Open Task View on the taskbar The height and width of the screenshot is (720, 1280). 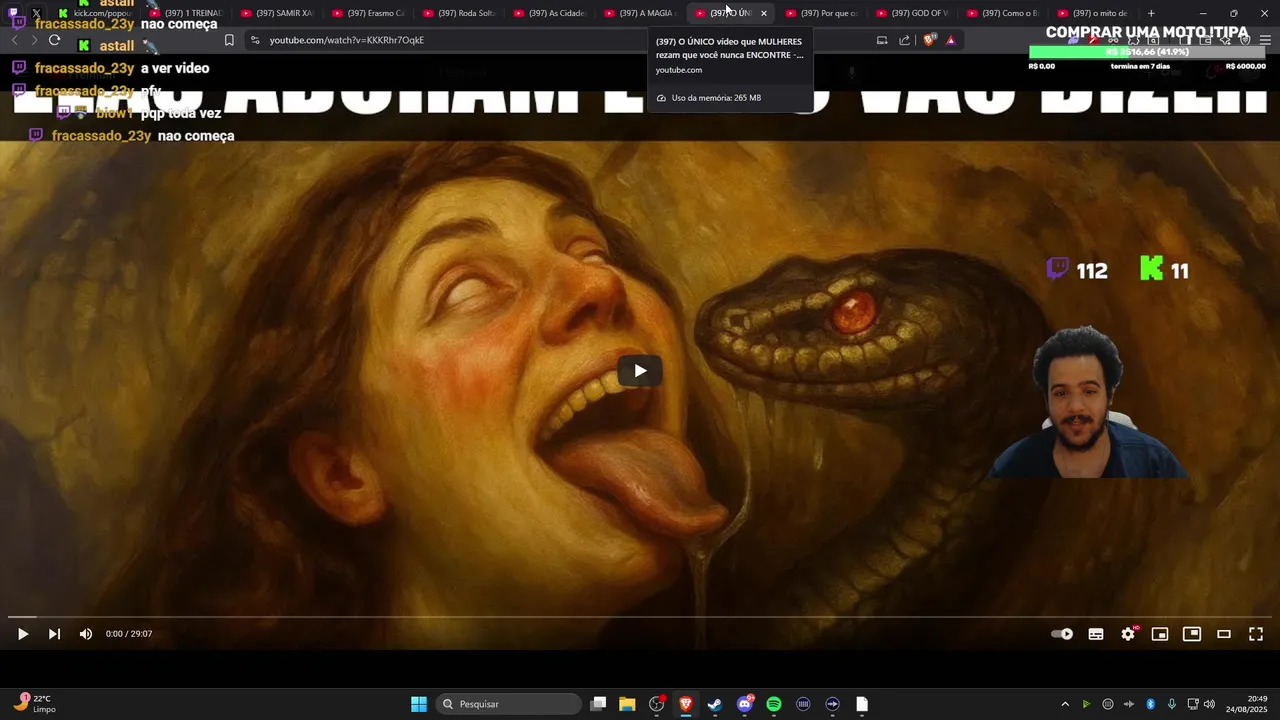pyautogui.click(x=598, y=704)
